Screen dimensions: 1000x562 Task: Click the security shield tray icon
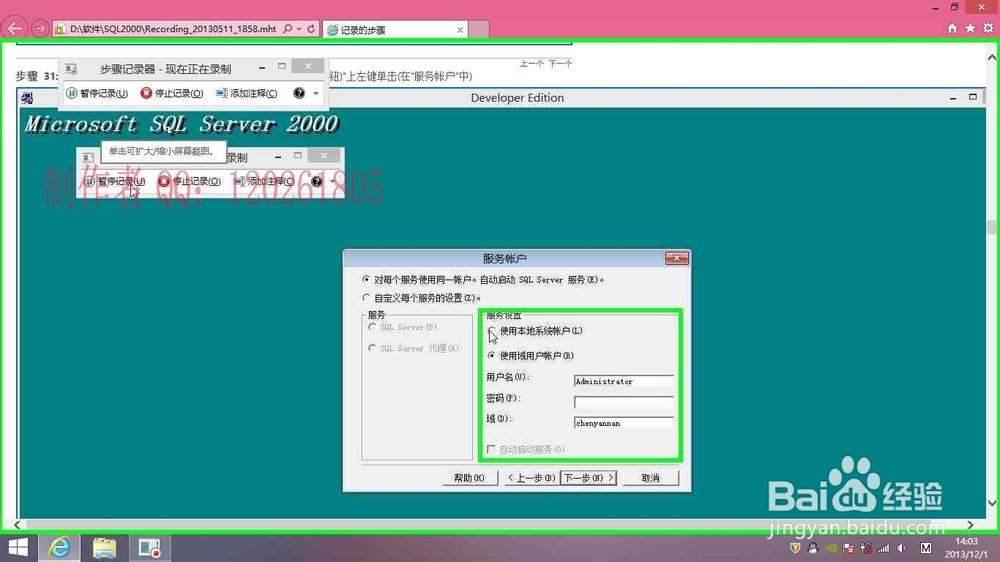(x=795, y=548)
